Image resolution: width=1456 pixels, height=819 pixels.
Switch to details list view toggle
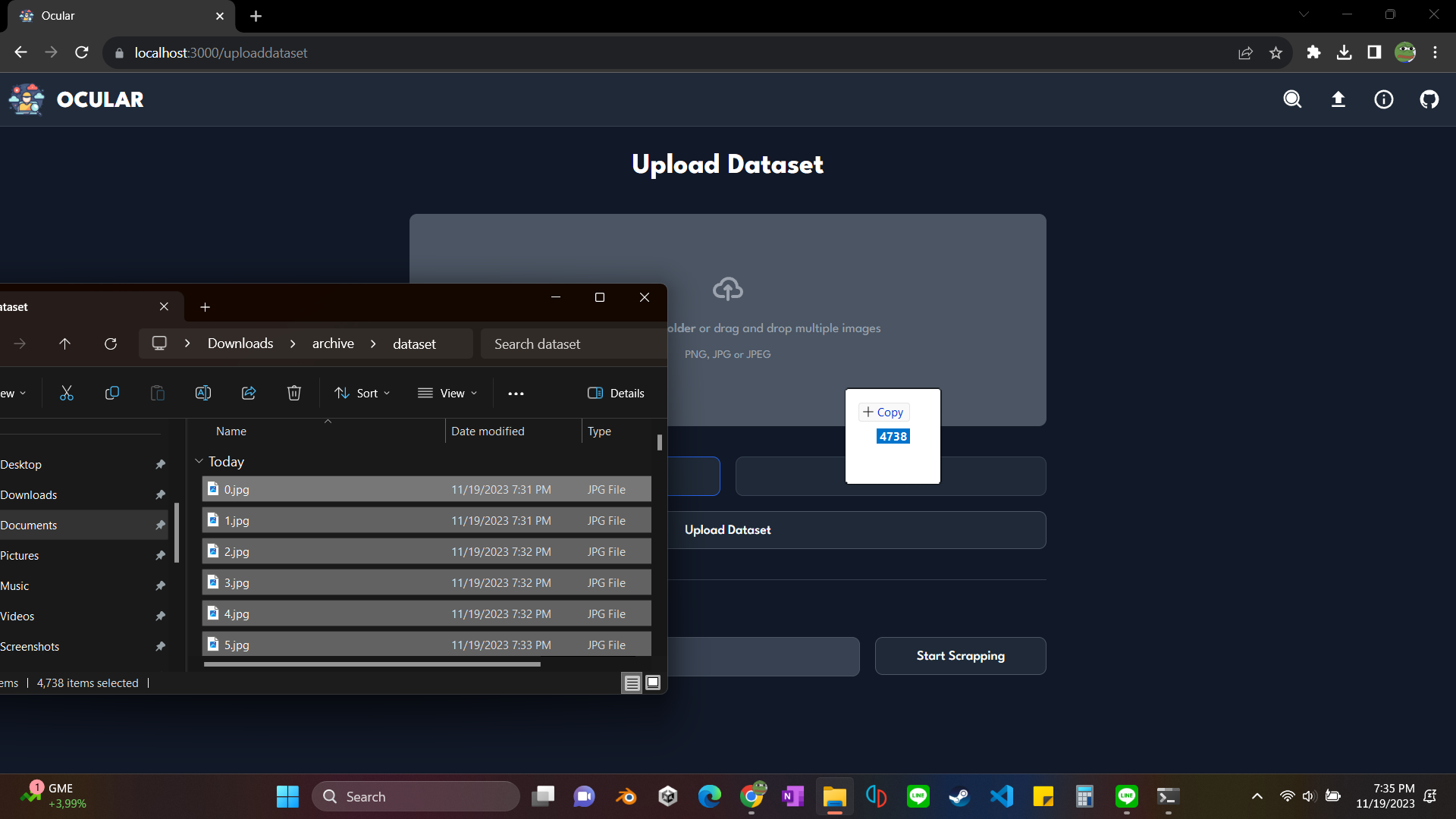coord(632,682)
